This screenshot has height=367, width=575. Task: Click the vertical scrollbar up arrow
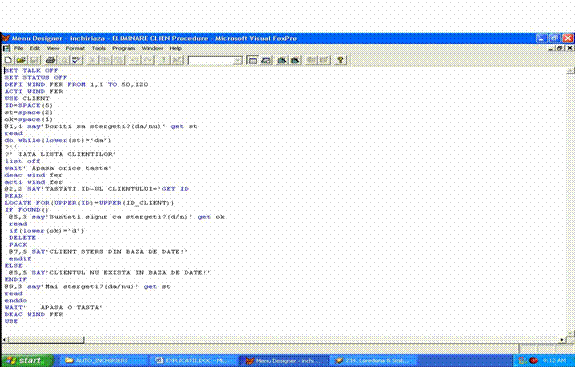point(571,70)
